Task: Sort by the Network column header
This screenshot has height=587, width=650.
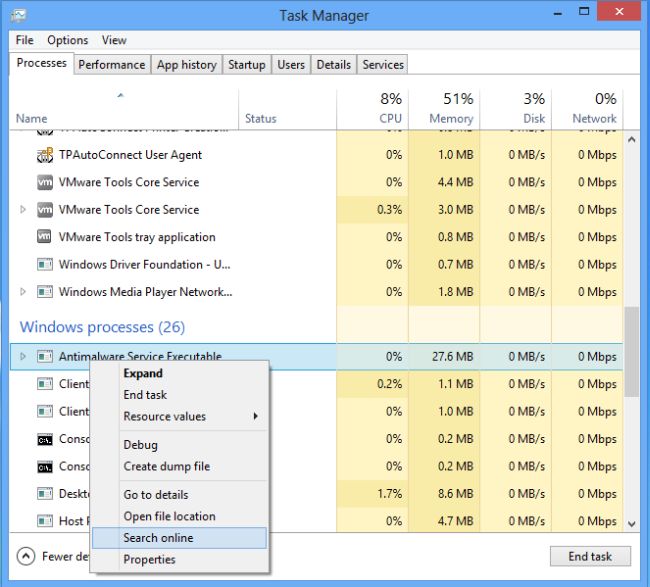Action: [x=587, y=109]
